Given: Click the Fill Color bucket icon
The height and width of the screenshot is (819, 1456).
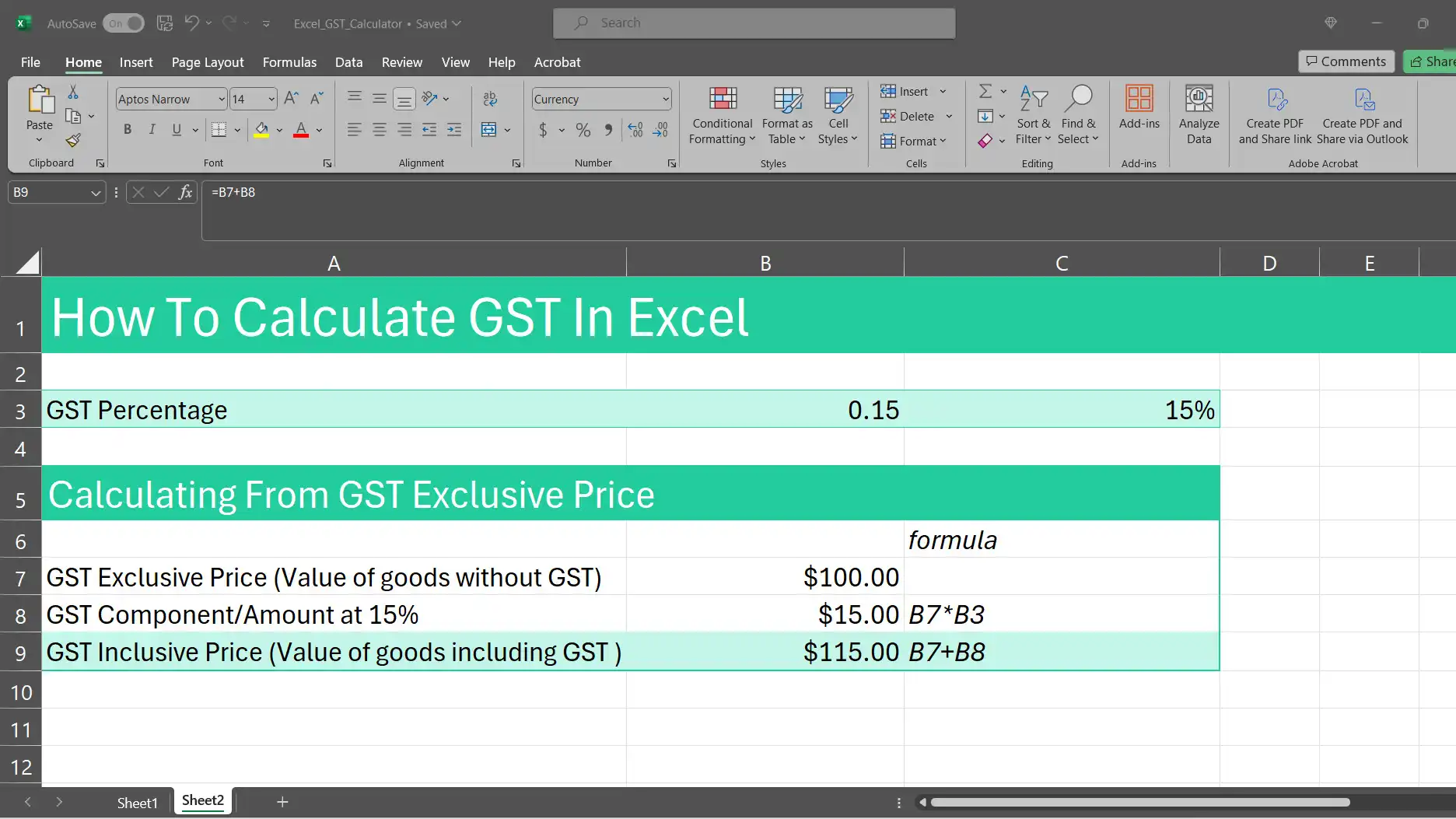Looking at the screenshot, I should pos(261,130).
